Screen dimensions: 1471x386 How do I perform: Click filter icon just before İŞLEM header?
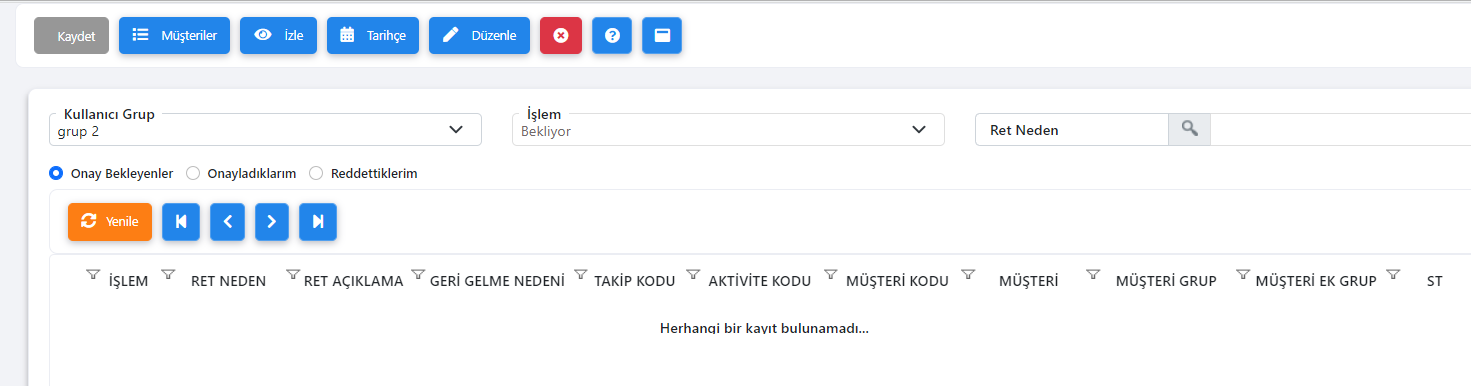click(93, 274)
